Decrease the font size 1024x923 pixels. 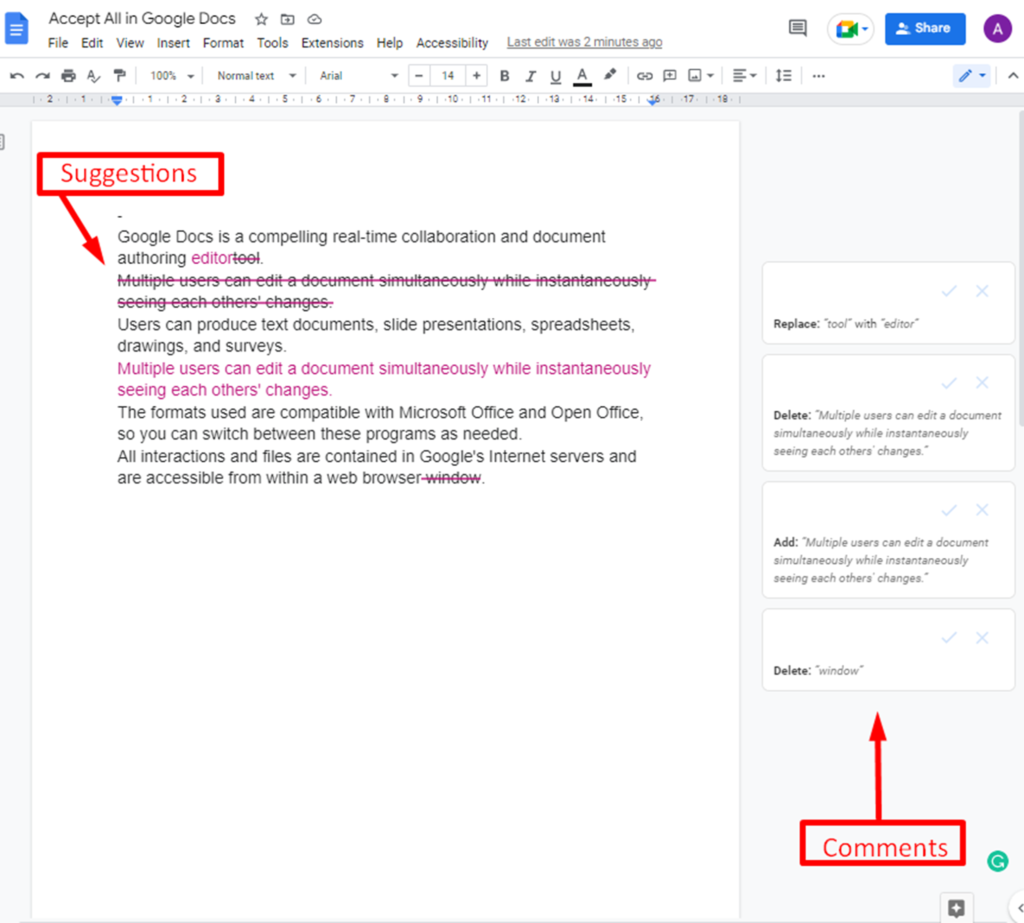coord(419,76)
